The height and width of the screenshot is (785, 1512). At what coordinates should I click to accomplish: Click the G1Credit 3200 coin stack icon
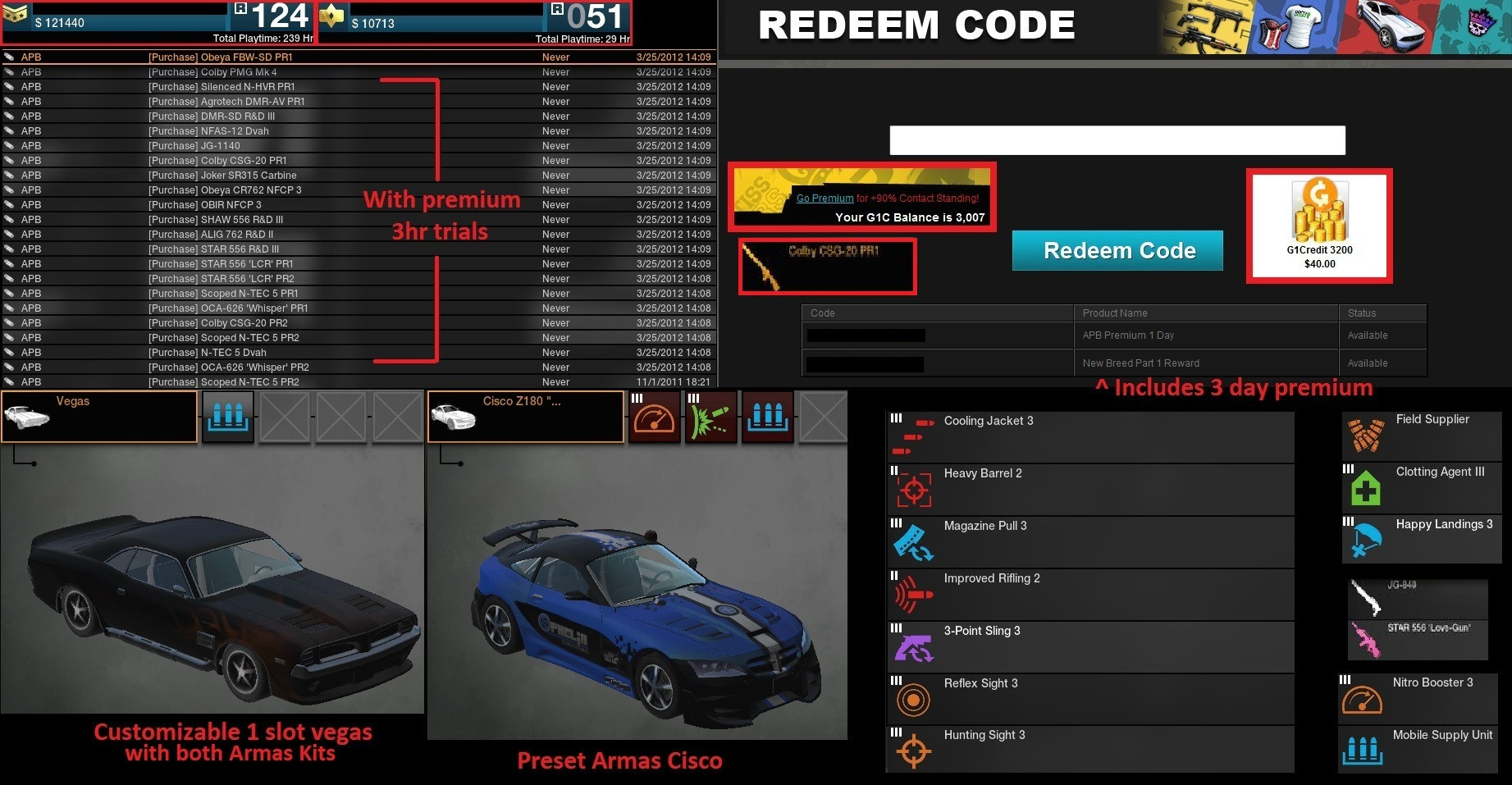[x=1319, y=211]
